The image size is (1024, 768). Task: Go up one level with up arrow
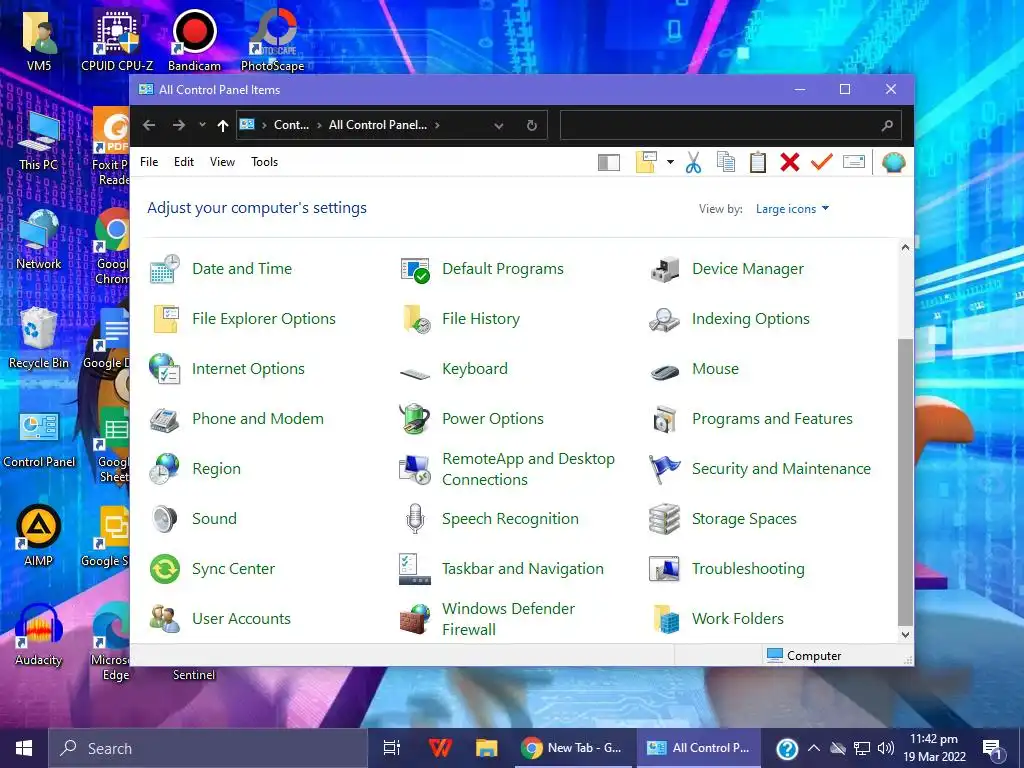(223, 125)
